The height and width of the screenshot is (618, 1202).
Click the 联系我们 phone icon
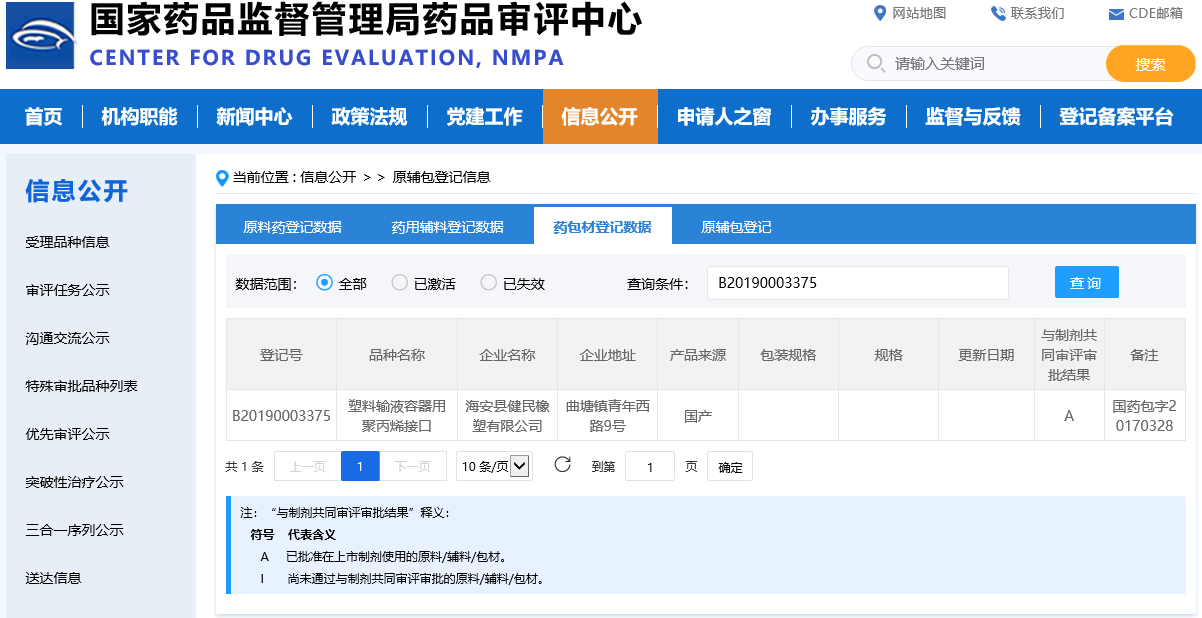(x=997, y=13)
